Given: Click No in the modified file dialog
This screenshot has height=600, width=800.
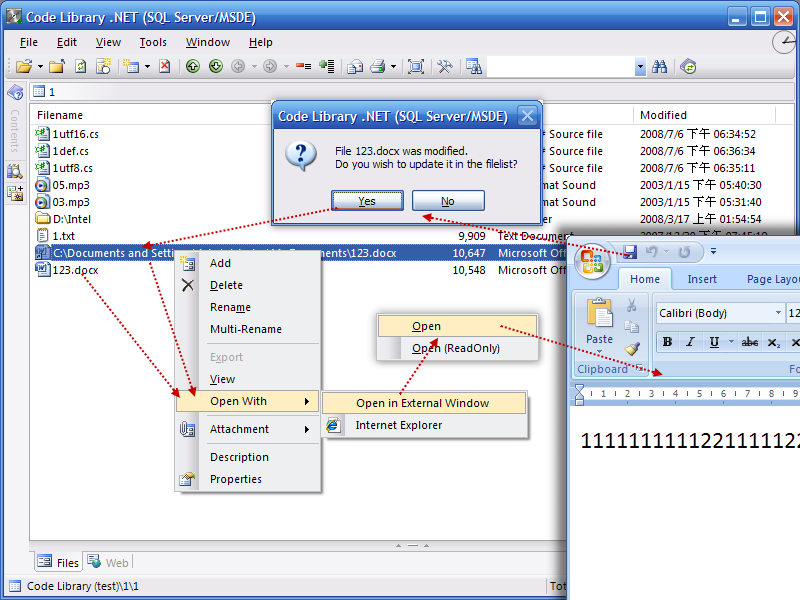Looking at the screenshot, I should pos(448,201).
